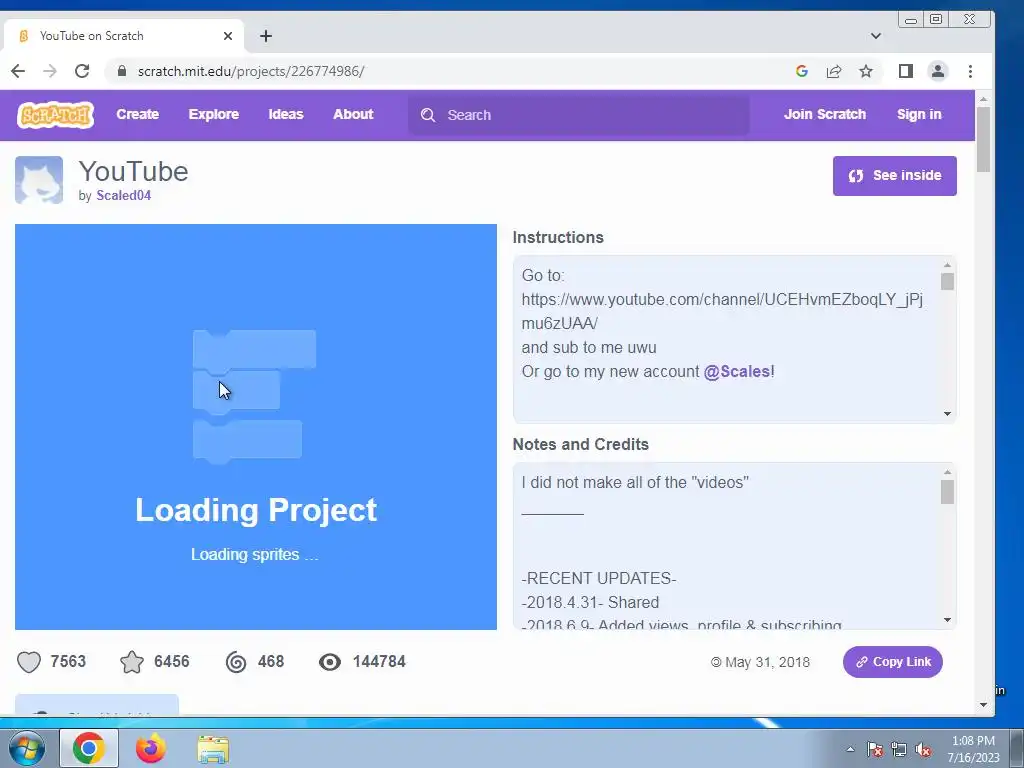Screen dimensions: 1024x768
Task: Click the Chrome profile avatar icon
Action: click(x=938, y=71)
